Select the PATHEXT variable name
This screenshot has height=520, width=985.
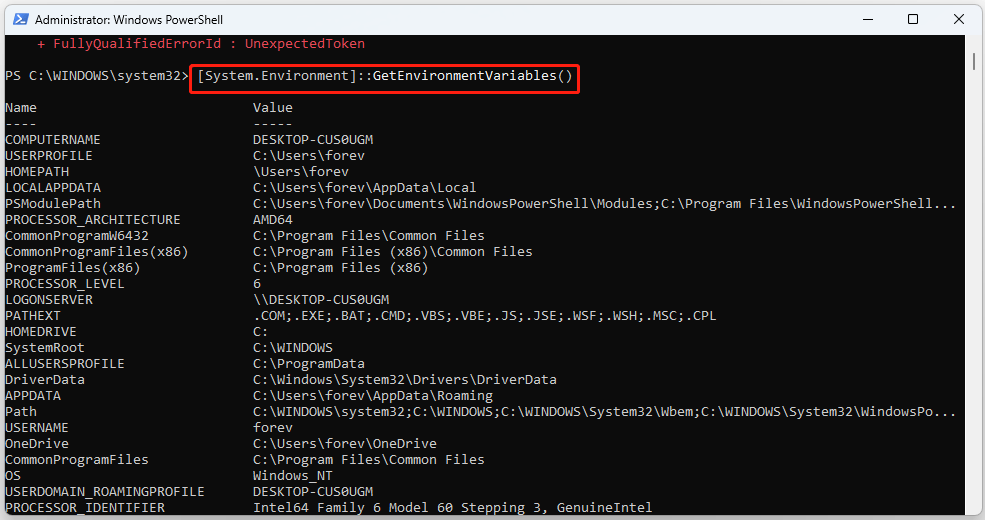tap(33, 316)
